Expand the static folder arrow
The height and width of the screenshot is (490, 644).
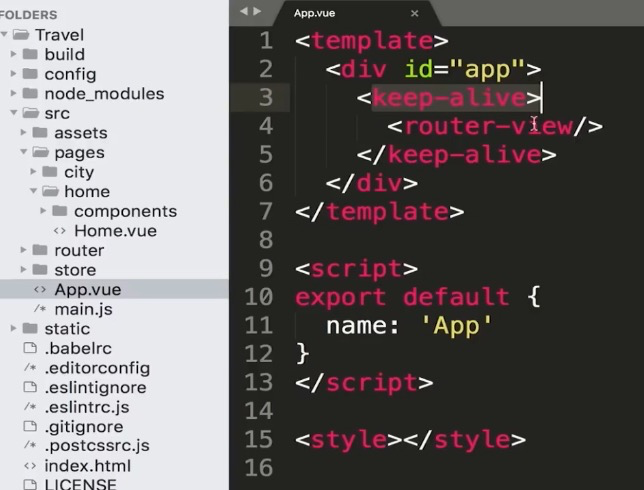[x=14, y=328]
